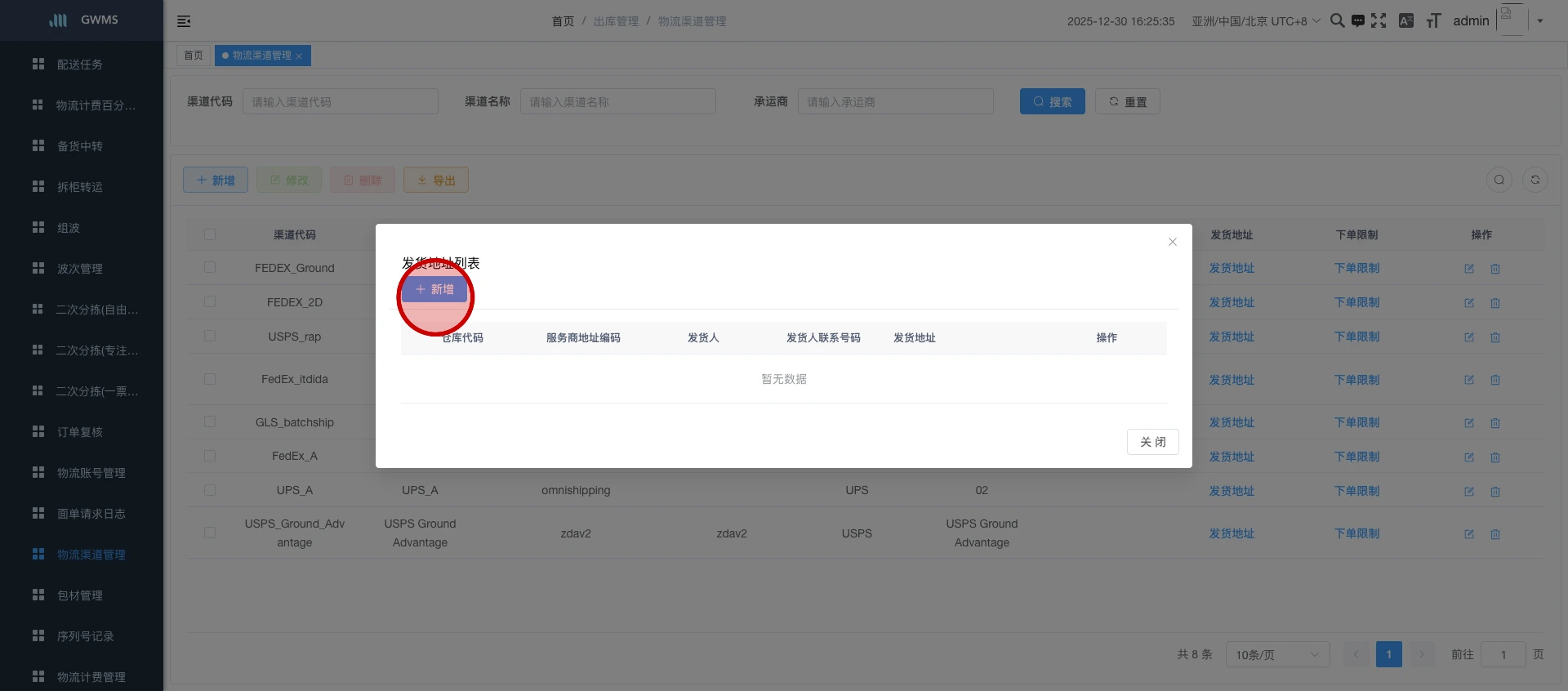1568x691 pixels.
Task: Open 下单限制 link in FEDEX_2D row
Action: tap(1356, 302)
